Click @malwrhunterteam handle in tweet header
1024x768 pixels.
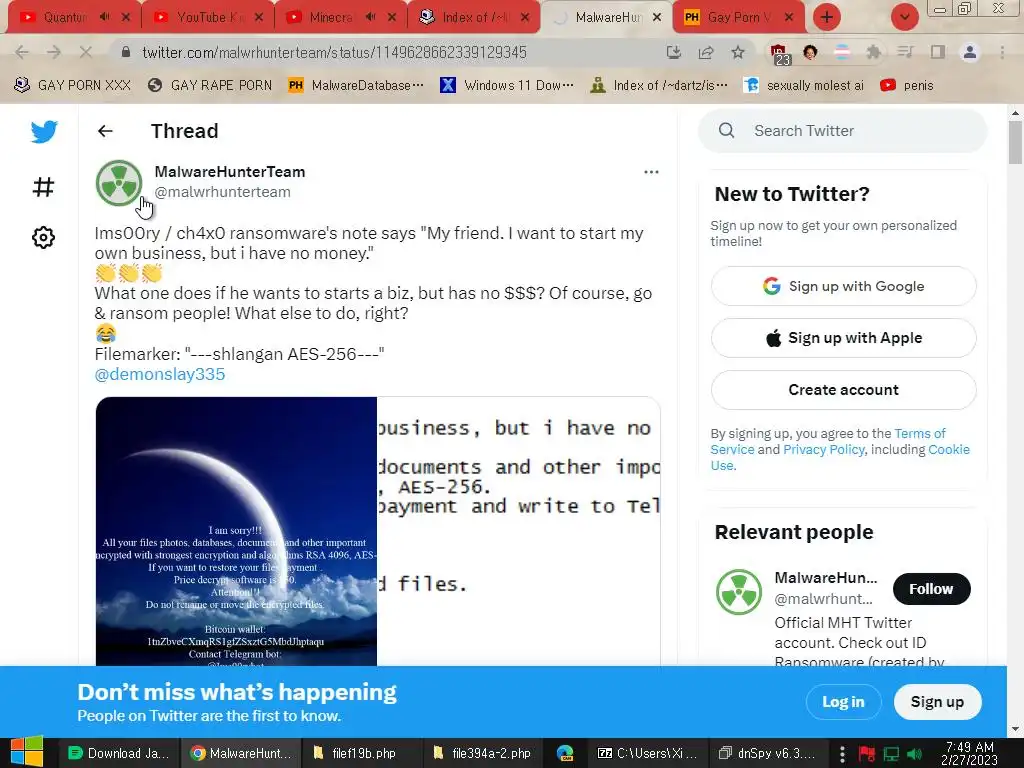tap(223, 192)
